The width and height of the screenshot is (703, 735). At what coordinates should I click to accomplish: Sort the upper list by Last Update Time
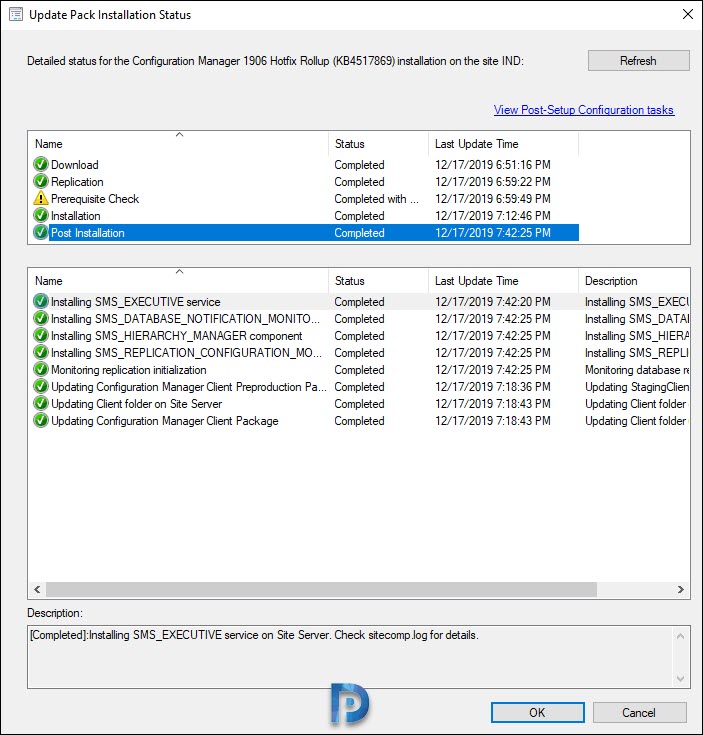pos(503,143)
